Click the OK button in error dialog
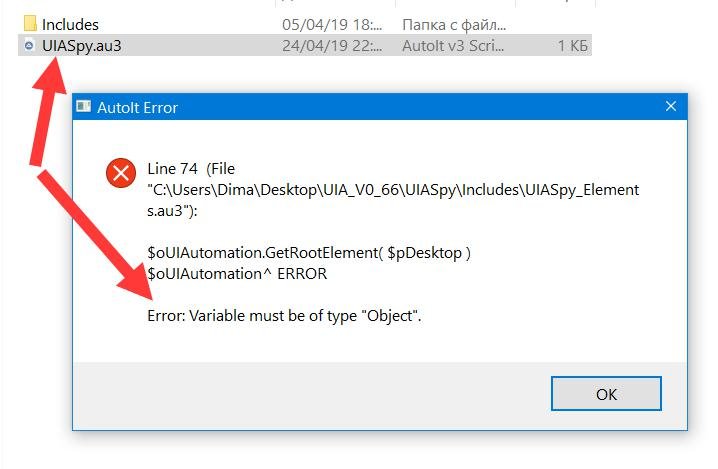 pos(606,394)
